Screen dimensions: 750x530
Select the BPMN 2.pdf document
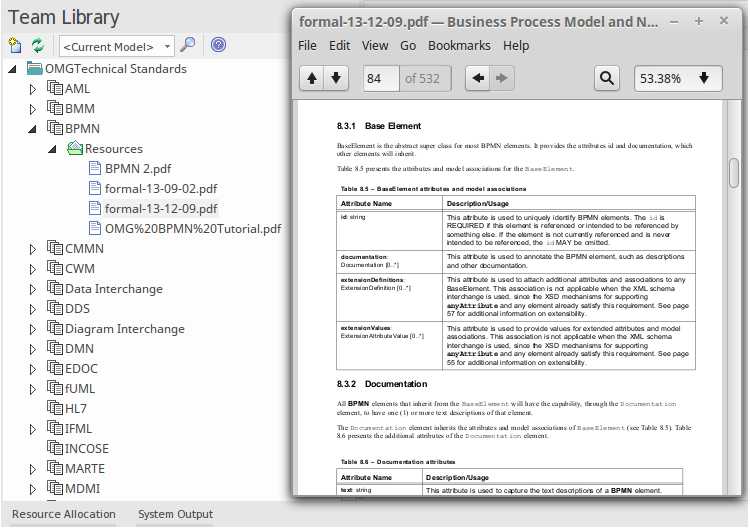137,169
